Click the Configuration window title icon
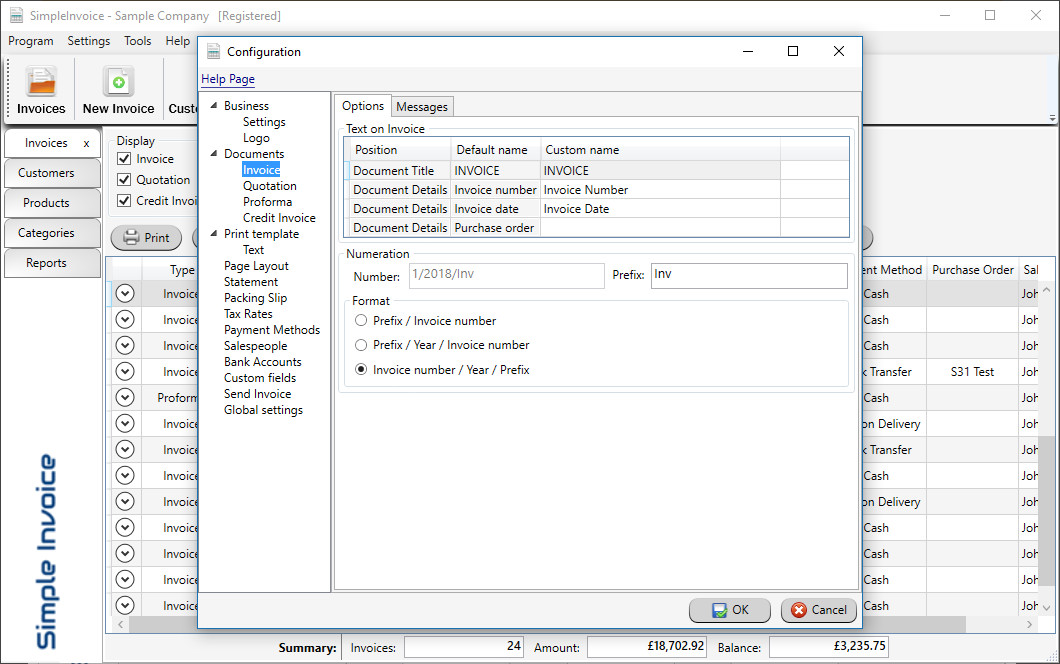This screenshot has height=664, width=1060. pos(214,51)
